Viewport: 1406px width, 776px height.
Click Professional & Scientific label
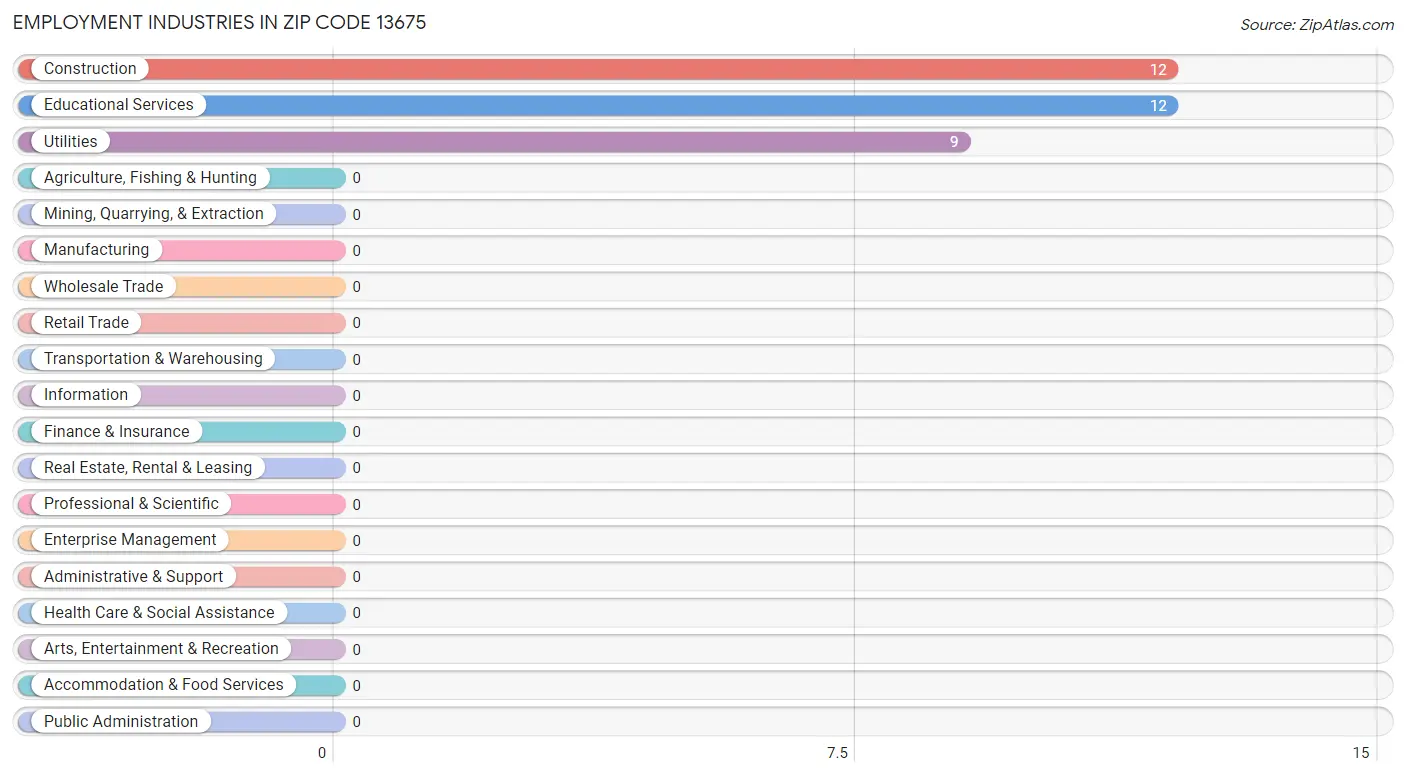131,504
